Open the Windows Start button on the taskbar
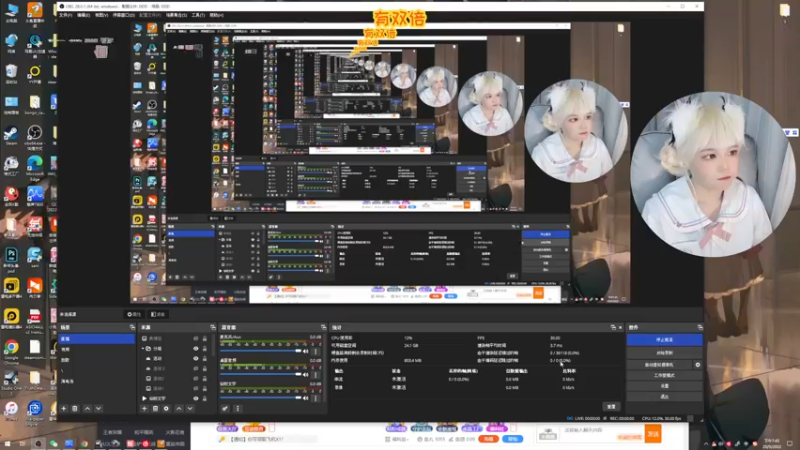Viewport: 800px width, 450px height. point(7,443)
